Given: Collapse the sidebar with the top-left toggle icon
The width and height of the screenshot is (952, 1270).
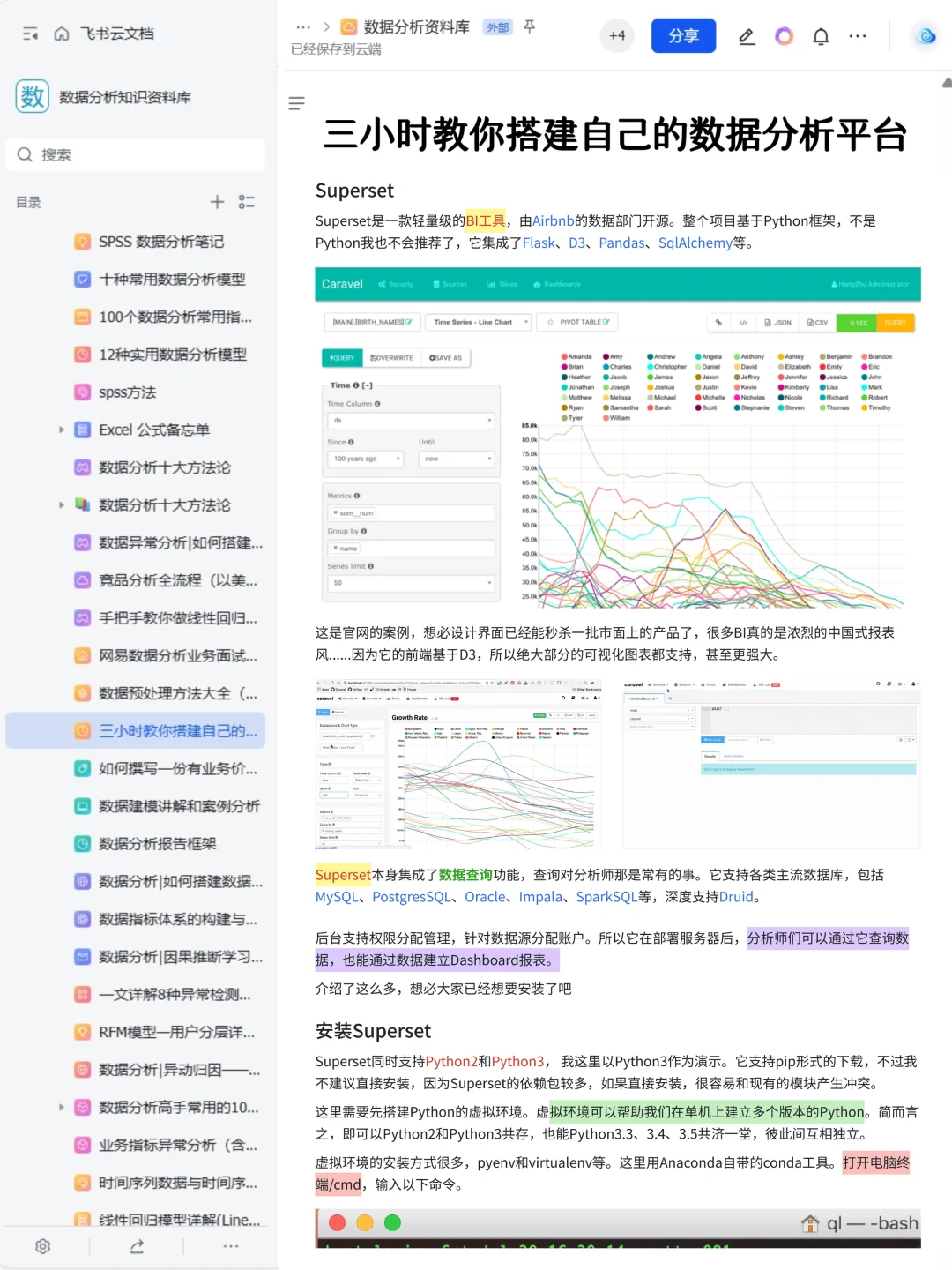Looking at the screenshot, I should click(x=30, y=34).
